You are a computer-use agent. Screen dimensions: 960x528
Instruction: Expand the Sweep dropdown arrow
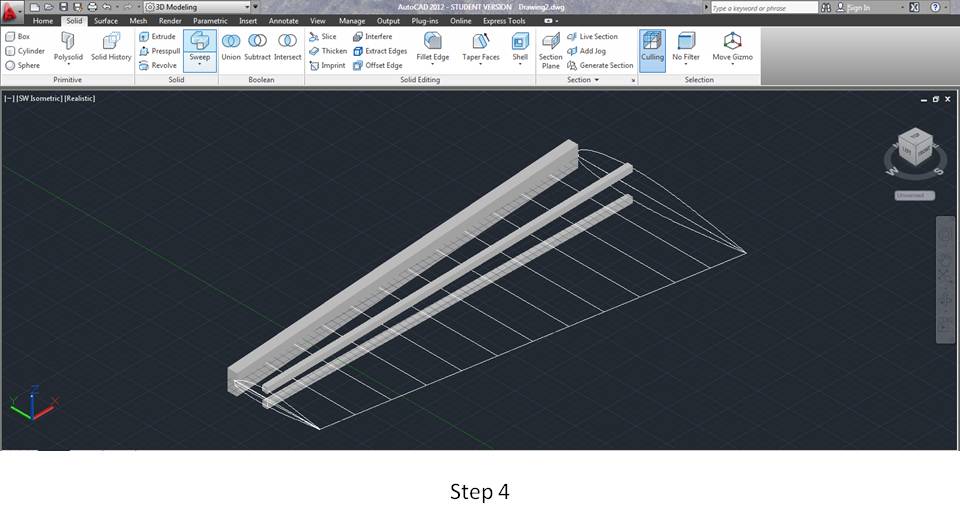200,64
